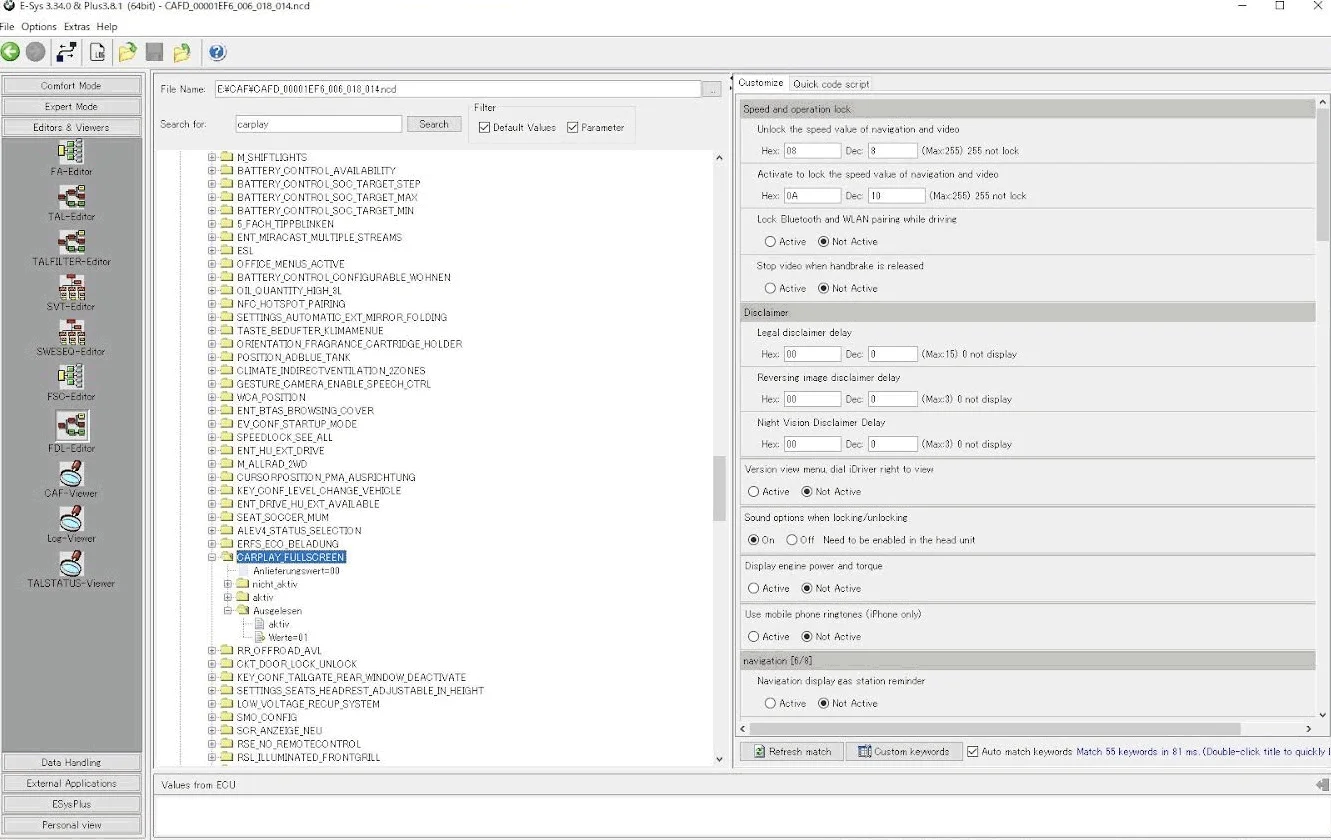This screenshot has width=1331, height=840.
Task: Open the Options menu
Action: [x=39, y=26]
